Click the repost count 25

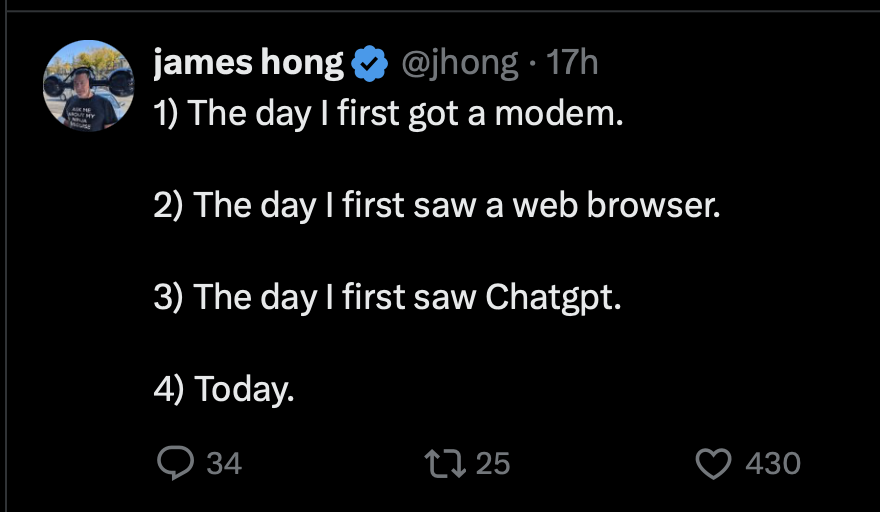tap(492, 463)
